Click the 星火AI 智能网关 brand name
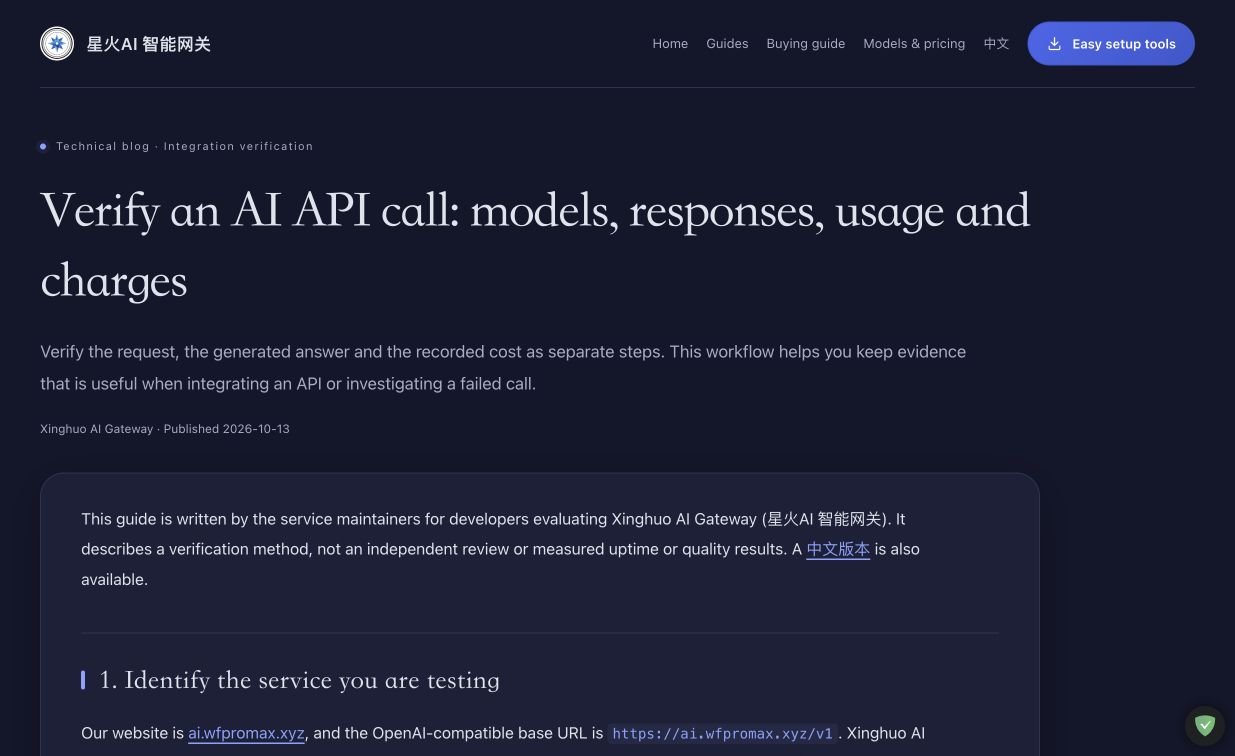The height and width of the screenshot is (756, 1235). pos(148,44)
